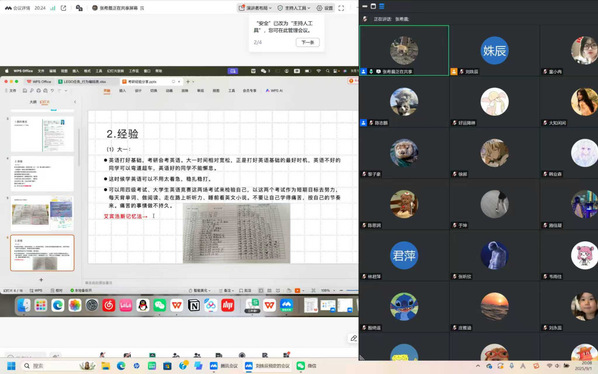Switch participant panel to list layout icon
Image resolution: width=598 pixels, height=374 pixels.
coord(382,6)
